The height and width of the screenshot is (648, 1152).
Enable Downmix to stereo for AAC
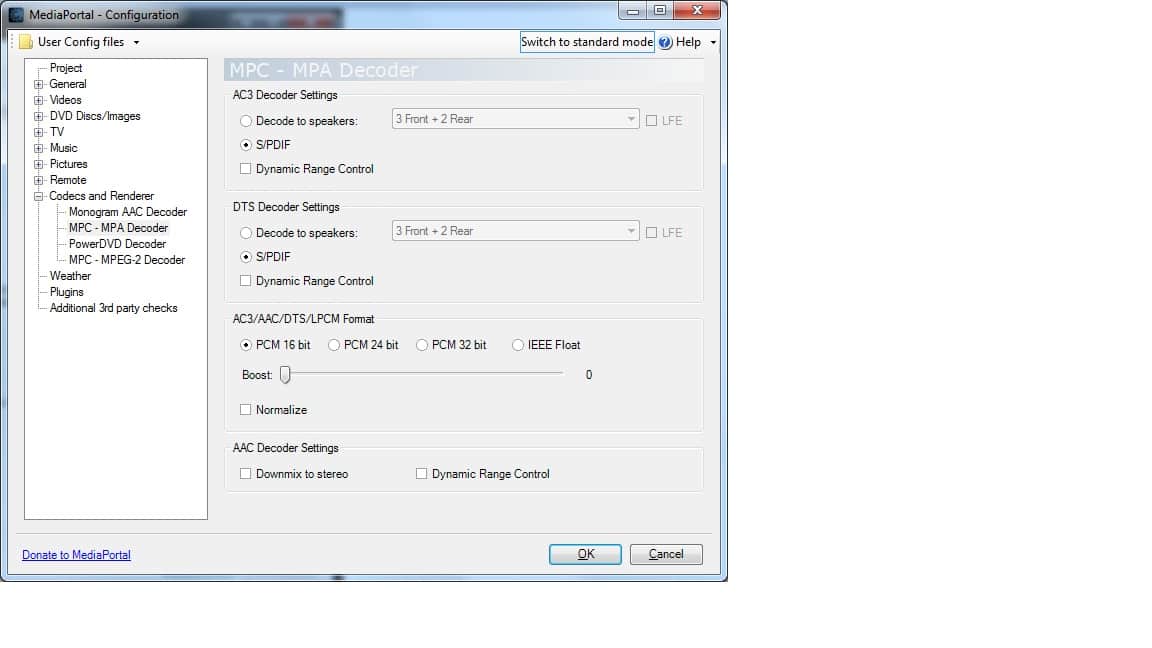pyautogui.click(x=246, y=474)
